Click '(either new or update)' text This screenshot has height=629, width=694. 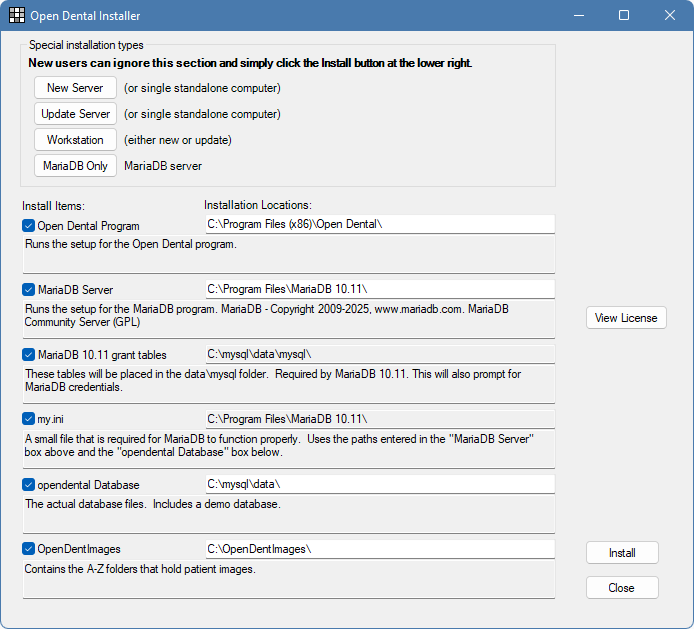177,140
